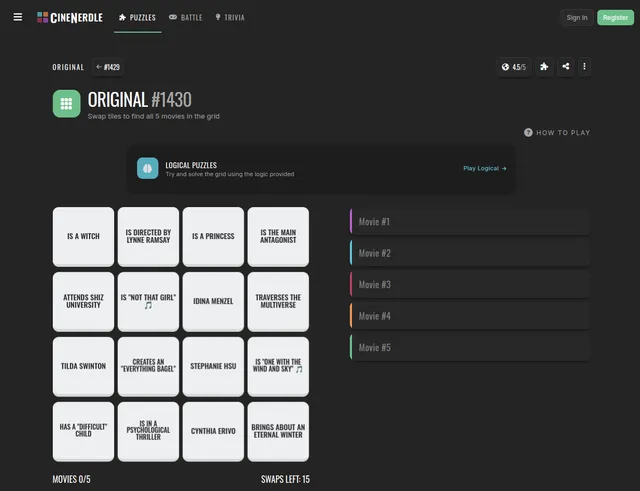
Task: Click the 4.5/5 globe rating button
Action: [514, 67]
